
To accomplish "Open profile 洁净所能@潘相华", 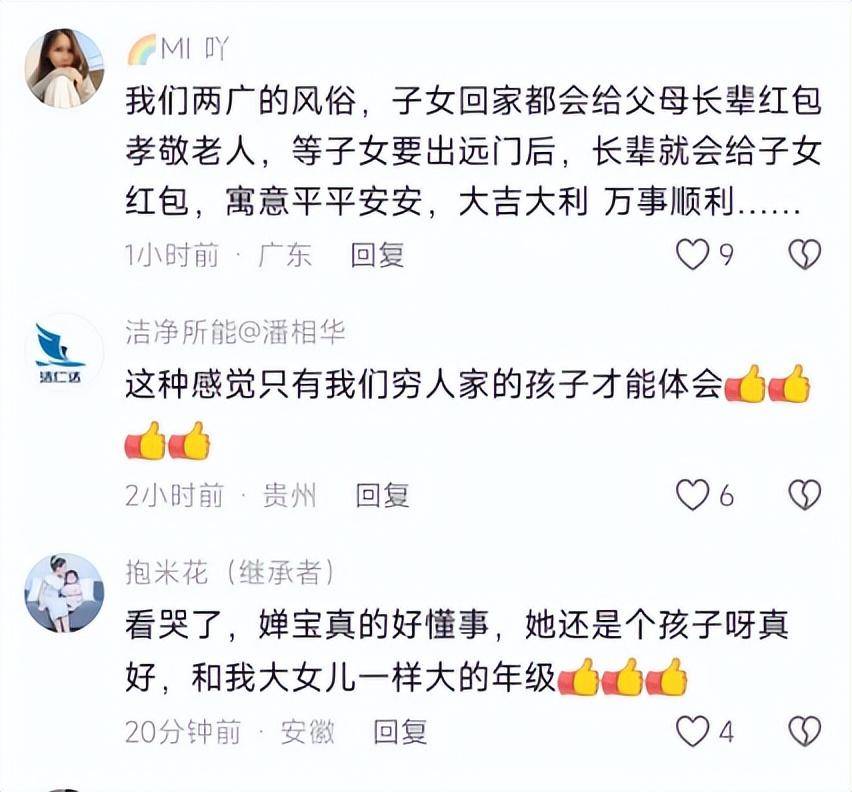I will click(x=235, y=331).
